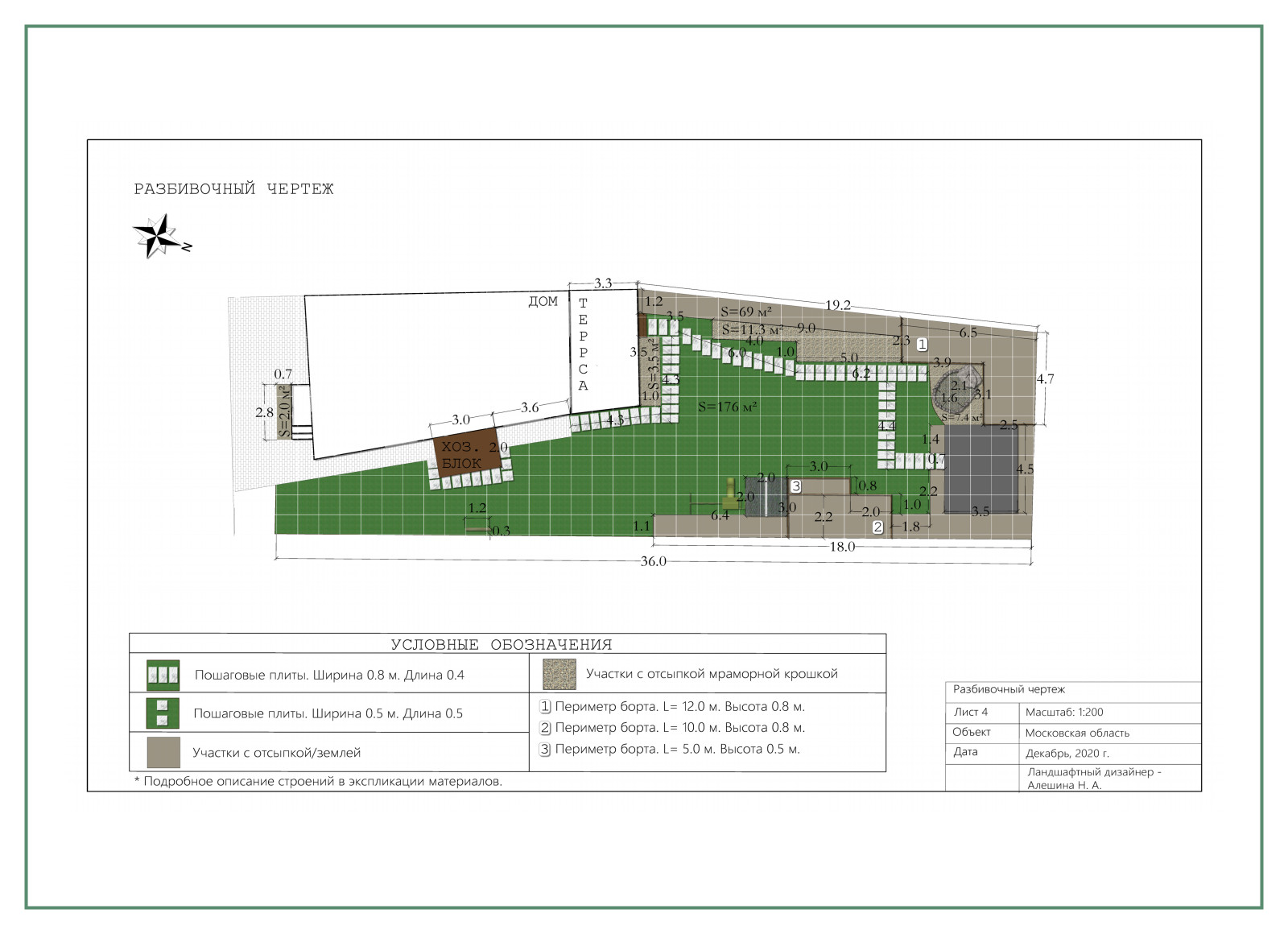Select the 0.8 m stepping slabs legend icon
1288x934 pixels.
pyautogui.click(x=163, y=675)
